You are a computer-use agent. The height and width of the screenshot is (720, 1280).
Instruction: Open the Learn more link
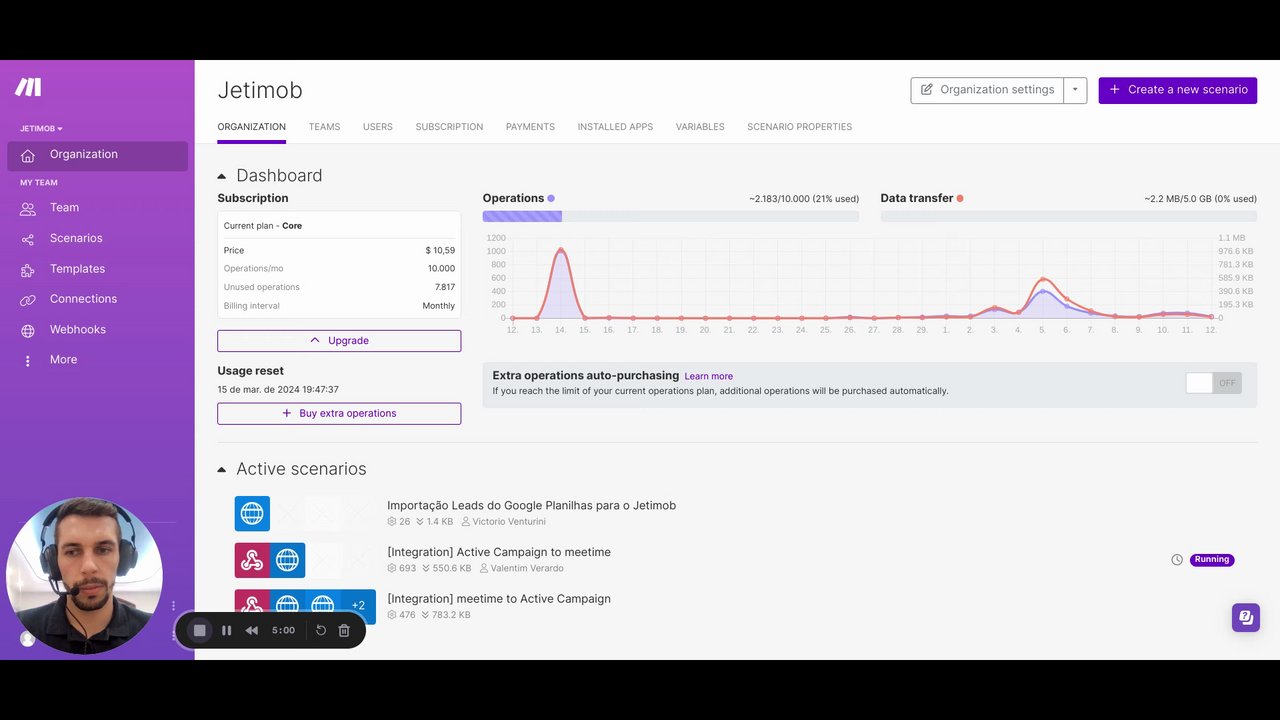click(708, 376)
